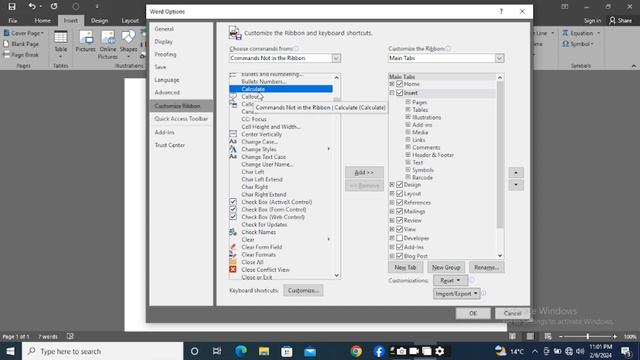Expand the Home tab tree node

click(392, 84)
